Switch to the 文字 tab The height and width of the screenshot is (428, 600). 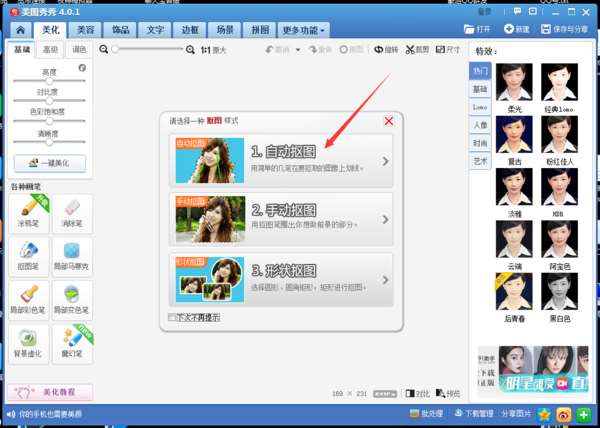click(155, 30)
